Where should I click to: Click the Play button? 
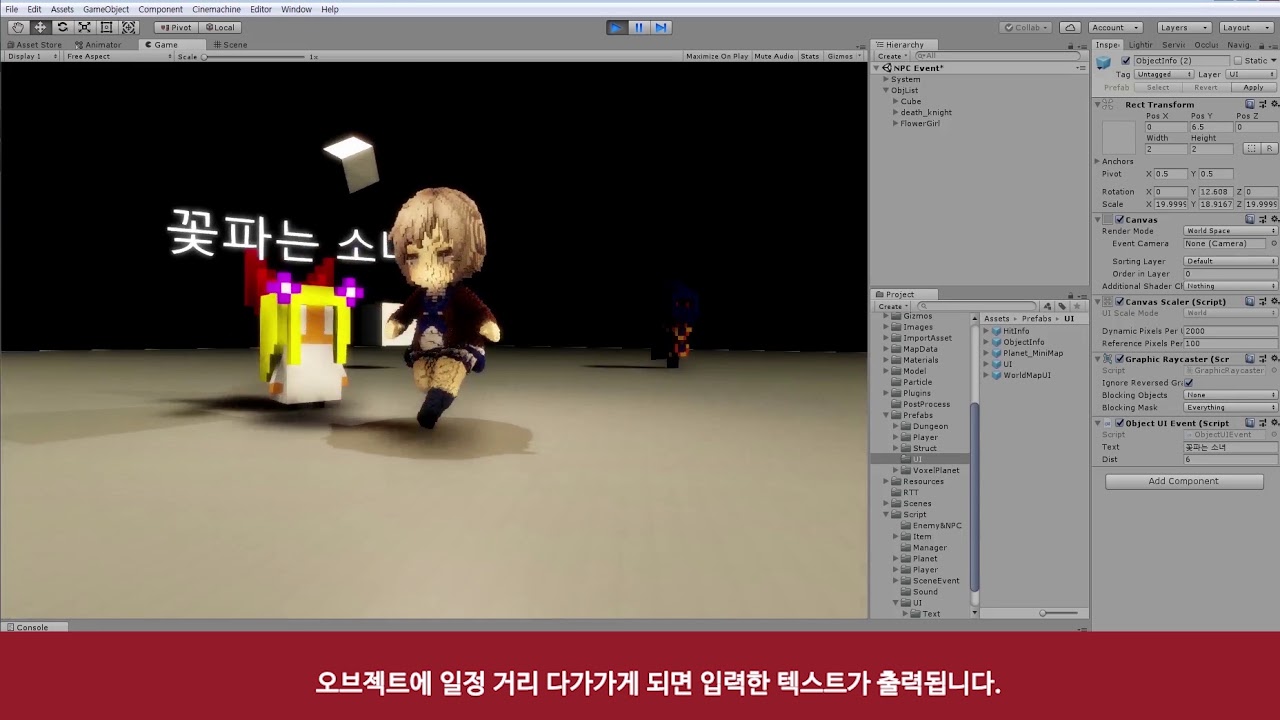pyautogui.click(x=617, y=28)
